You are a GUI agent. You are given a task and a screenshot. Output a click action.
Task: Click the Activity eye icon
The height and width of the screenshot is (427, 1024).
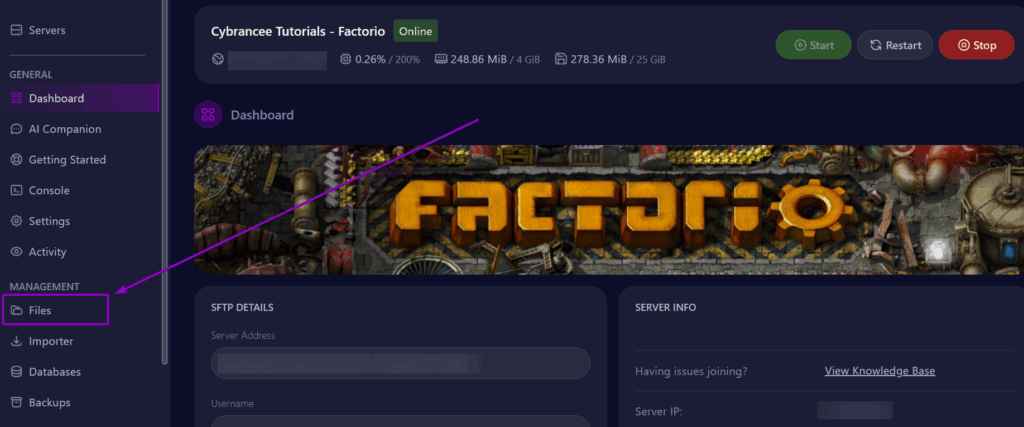(17, 252)
